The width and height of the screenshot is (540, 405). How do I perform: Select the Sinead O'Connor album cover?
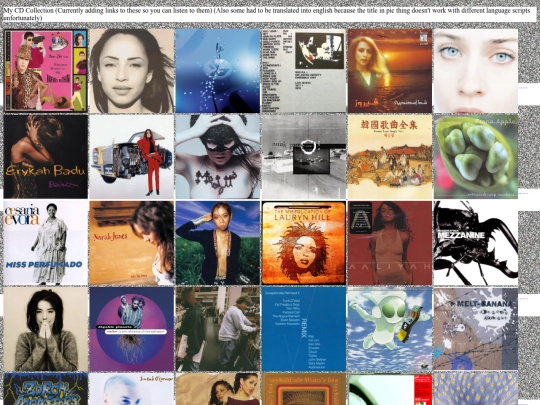tap(132, 389)
